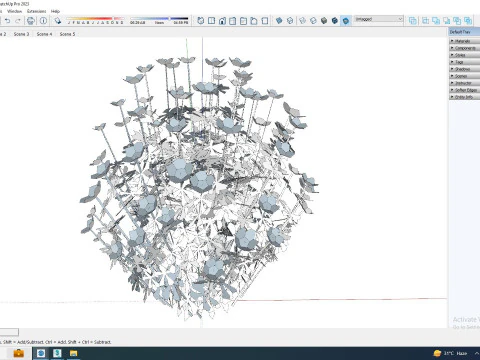The image size is (480, 360).
Task: Open Model Info icon
Action: (43, 21)
